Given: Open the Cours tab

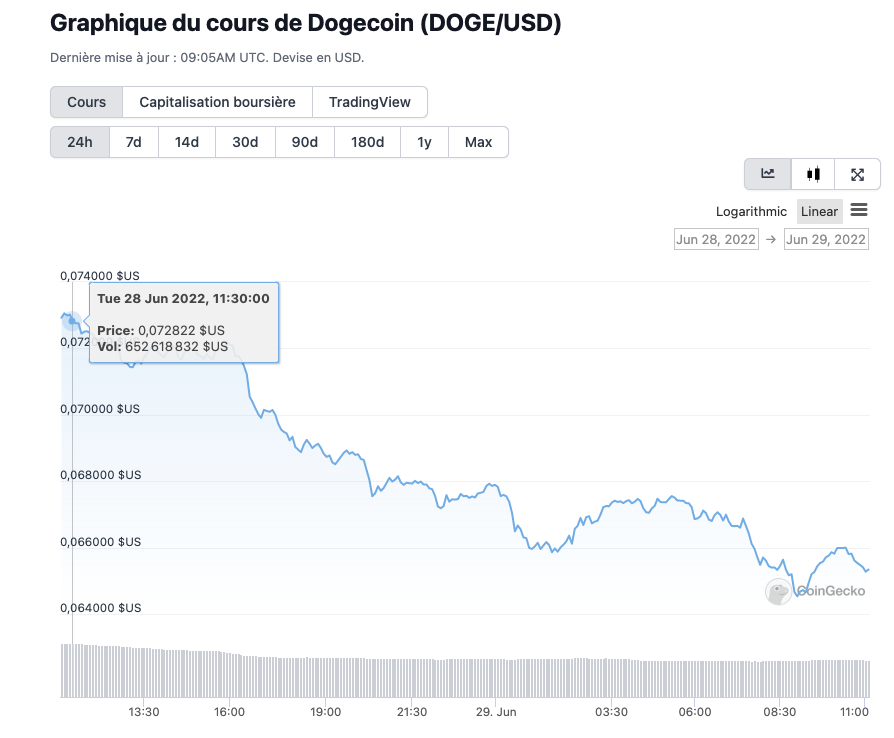Looking at the screenshot, I should click(86, 102).
